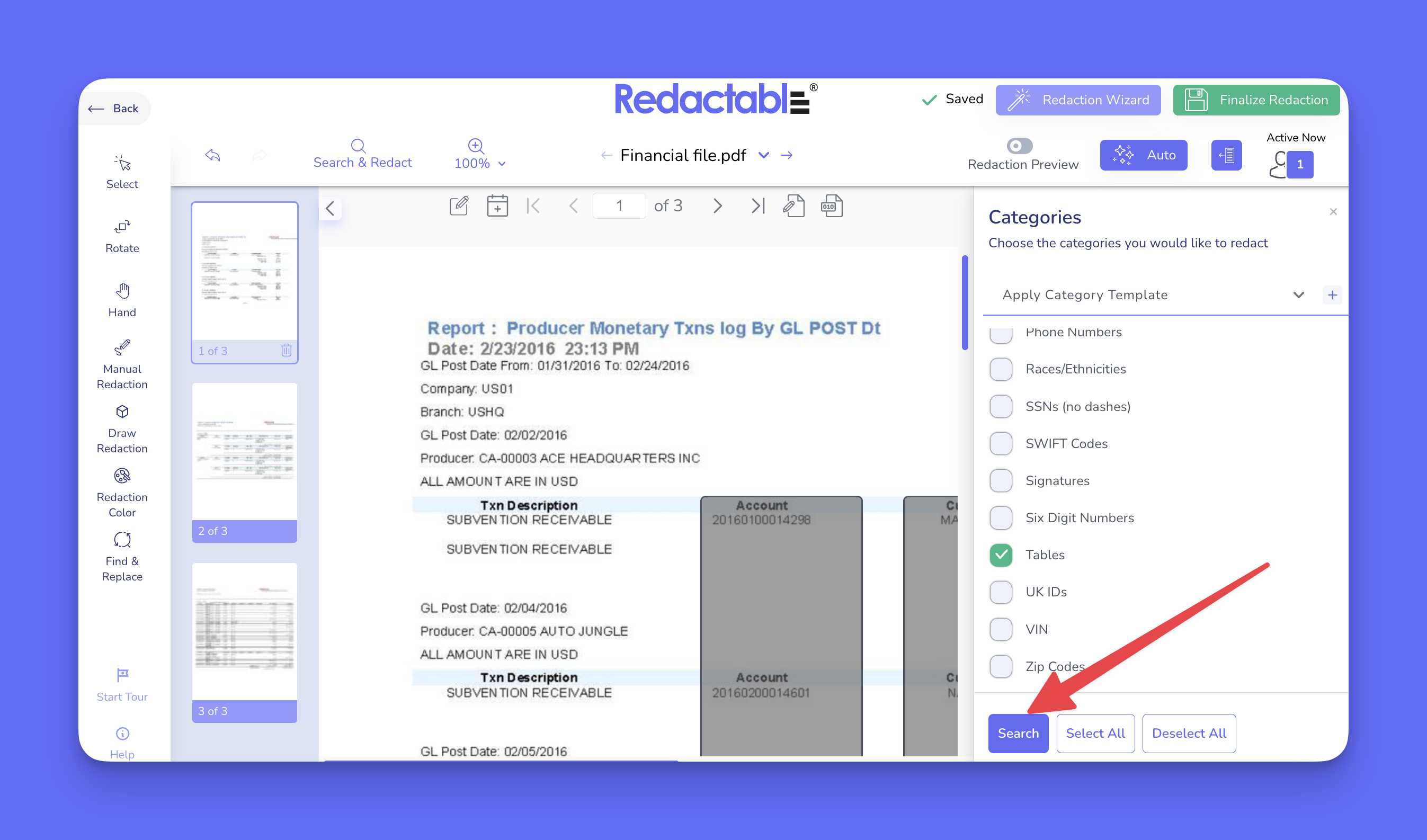Toggle the Redaction Preview switch

pyautogui.click(x=1019, y=146)
